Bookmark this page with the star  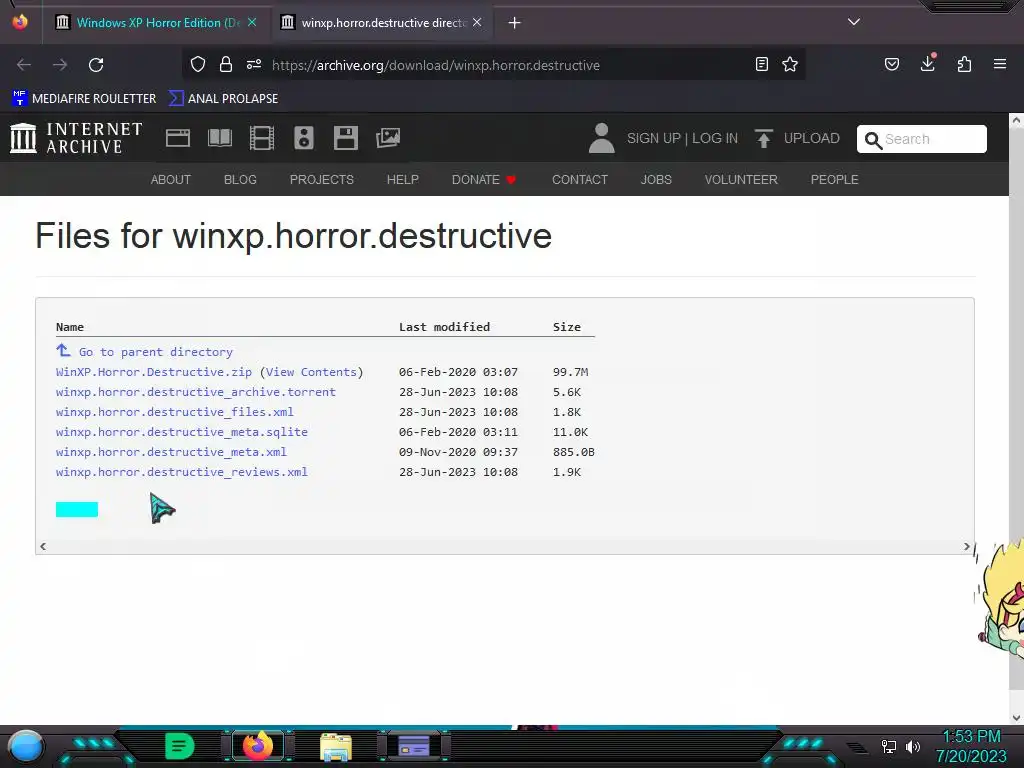pos(790,64)
